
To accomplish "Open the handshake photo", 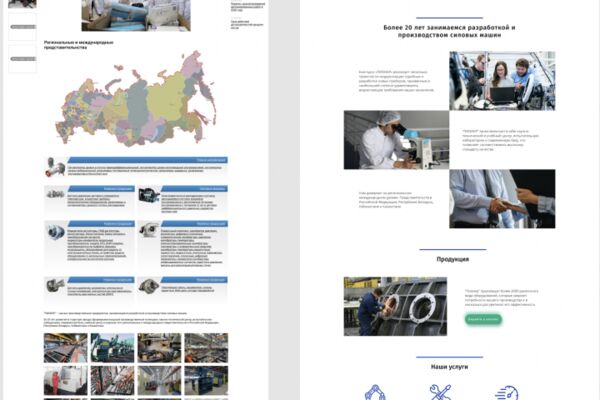I will coord(502,199).
